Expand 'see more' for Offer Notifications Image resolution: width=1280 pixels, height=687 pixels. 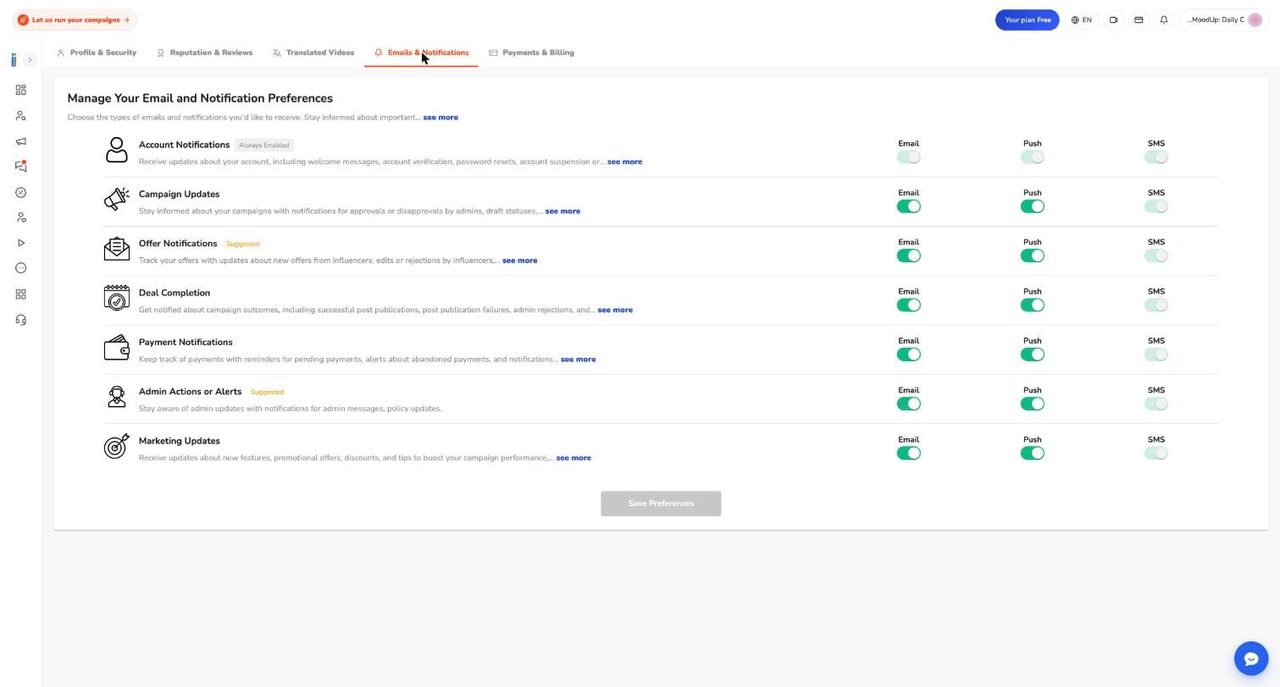[x=520, y=260]
